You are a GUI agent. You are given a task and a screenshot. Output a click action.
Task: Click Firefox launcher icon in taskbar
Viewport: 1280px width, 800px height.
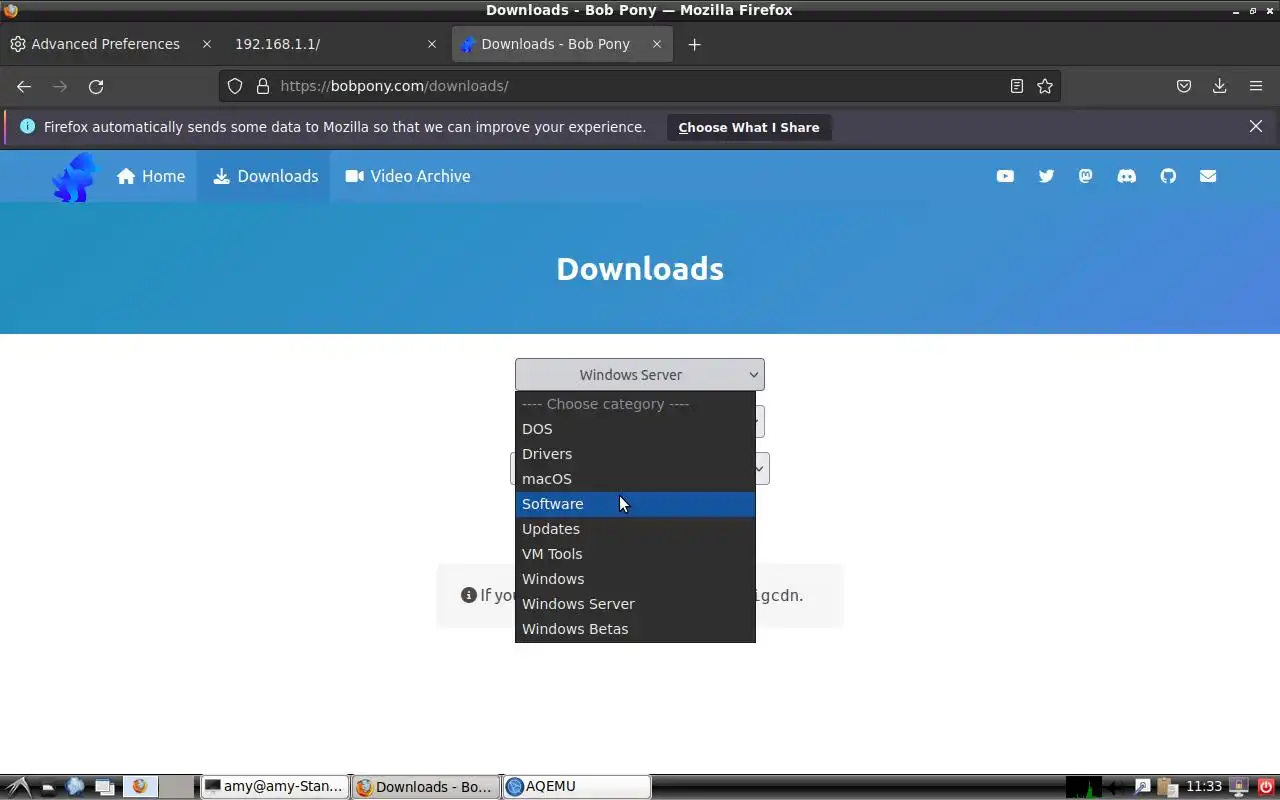(139, 786)
